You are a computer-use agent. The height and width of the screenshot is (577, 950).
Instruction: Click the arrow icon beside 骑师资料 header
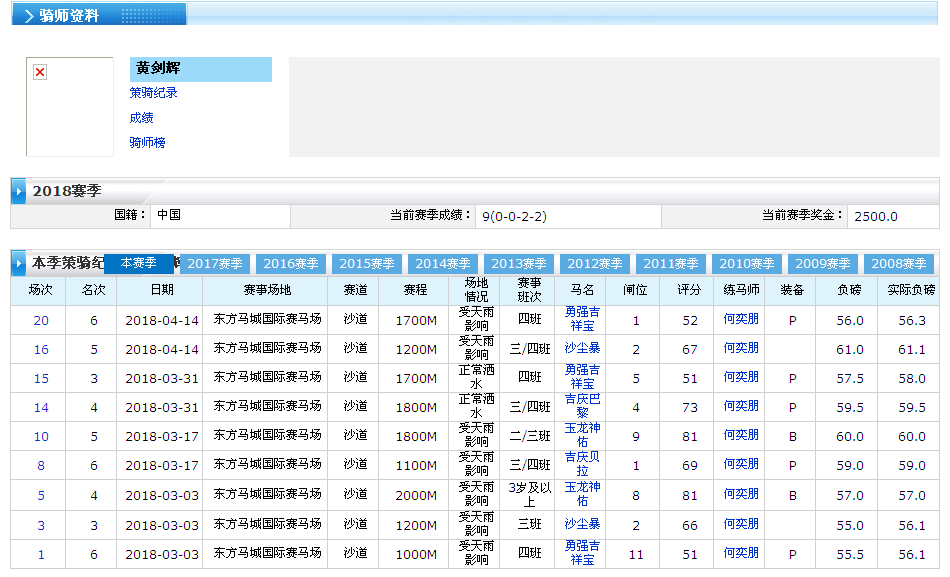pyautogui.click(x=28, y=16)
